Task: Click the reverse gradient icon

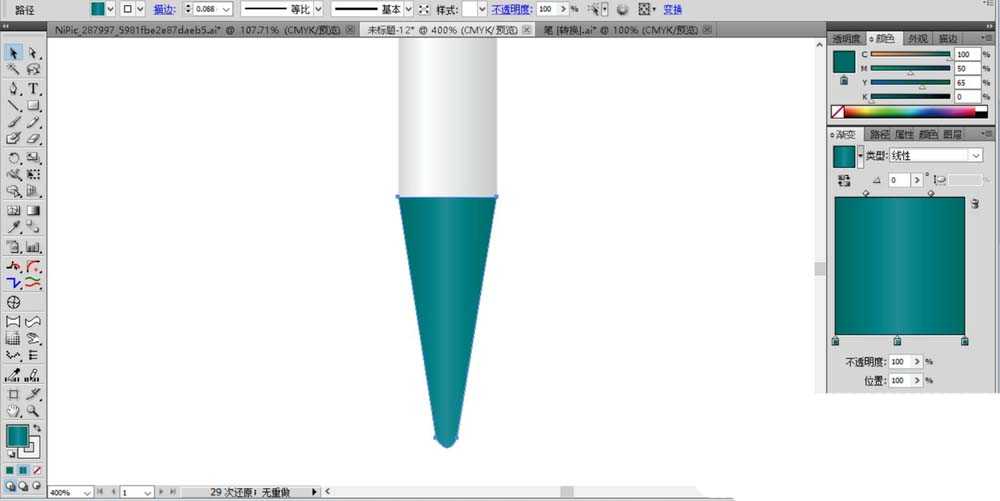Action: click(x=844, y=180)
